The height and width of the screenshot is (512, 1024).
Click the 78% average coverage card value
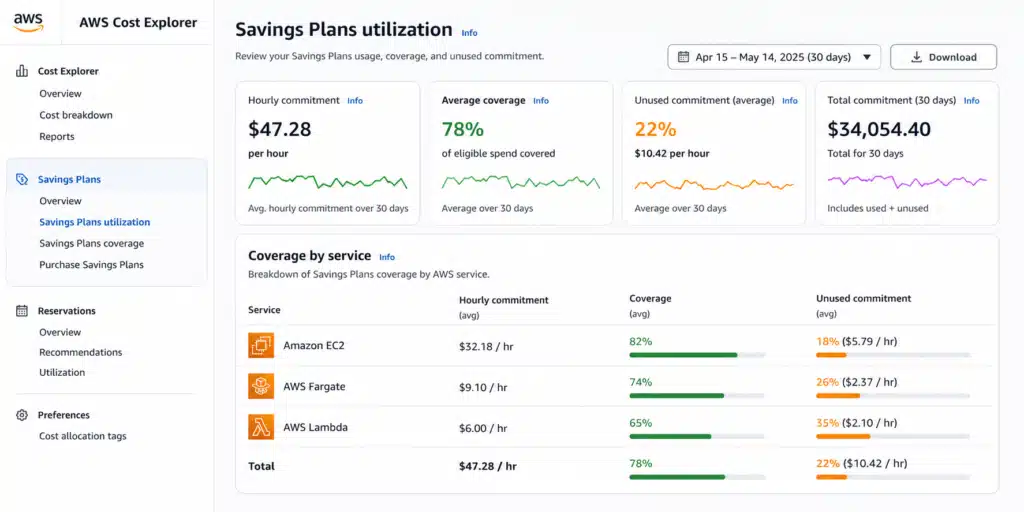[x=462, y=129]
